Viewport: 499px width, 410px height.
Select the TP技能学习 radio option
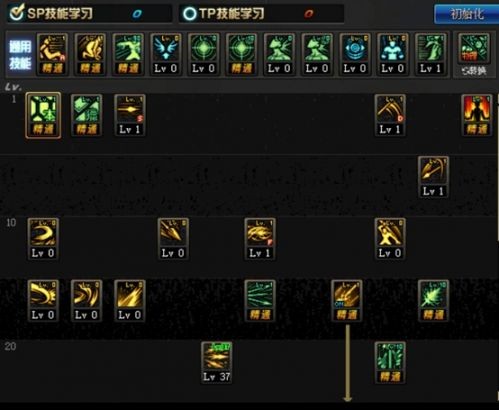(190, 14)
